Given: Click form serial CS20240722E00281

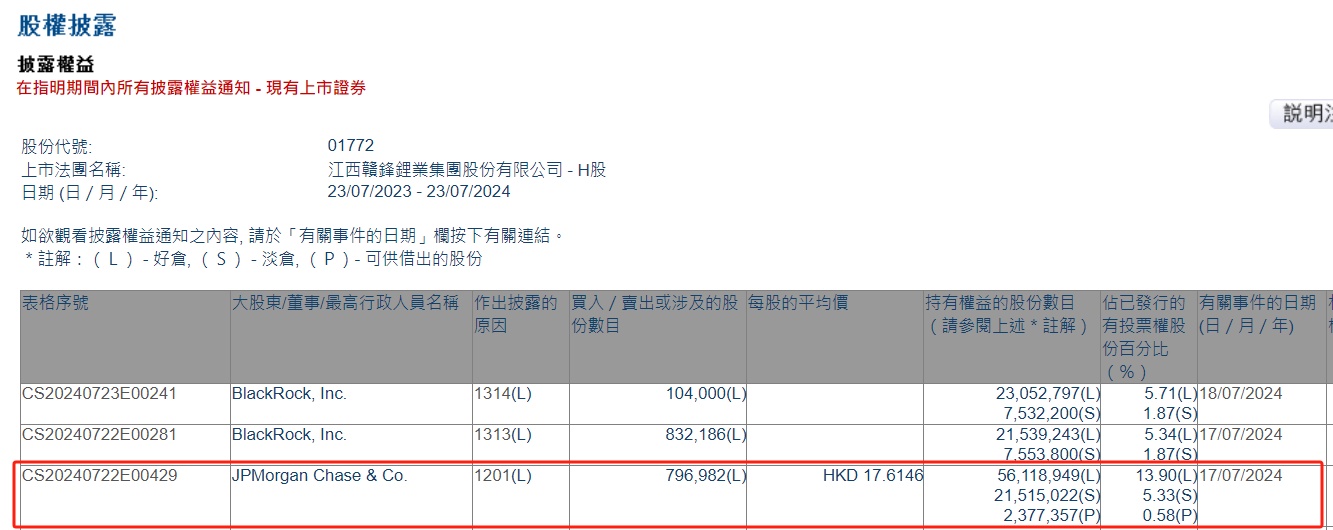Looking at the screenshot, I should (x=99, y=435).
